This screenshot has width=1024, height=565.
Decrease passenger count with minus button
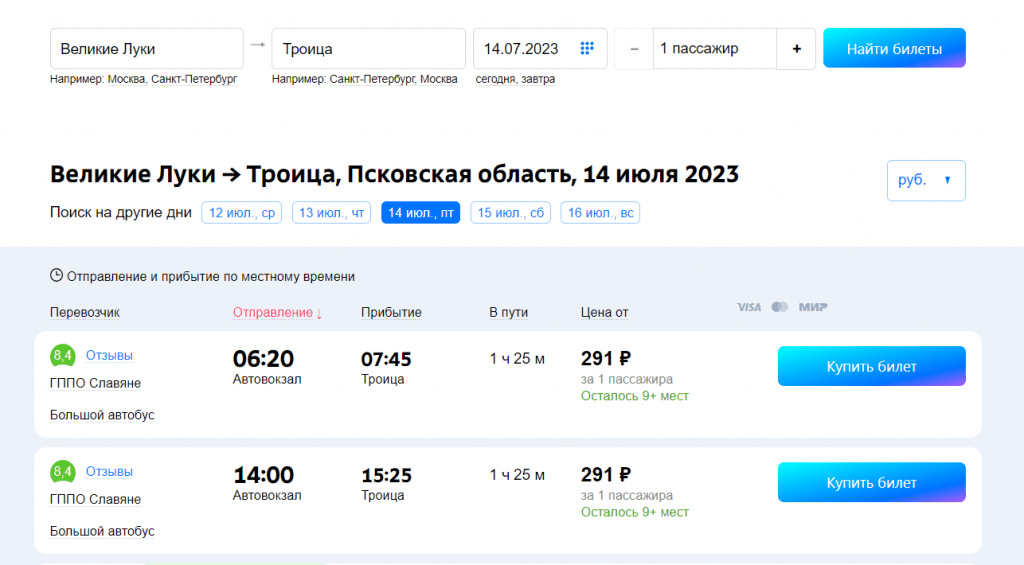(633, 48)
